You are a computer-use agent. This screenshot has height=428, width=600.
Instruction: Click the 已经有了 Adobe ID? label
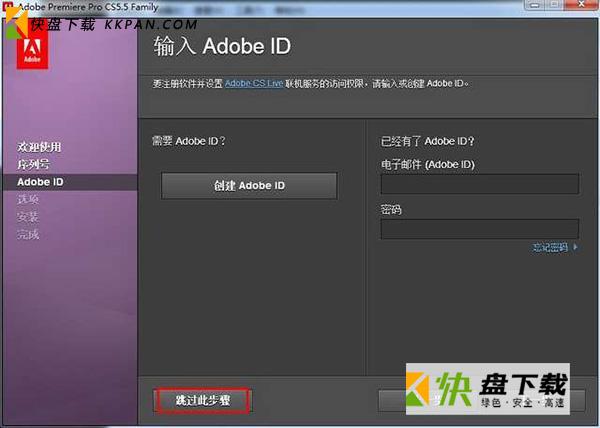coord(427,142)
